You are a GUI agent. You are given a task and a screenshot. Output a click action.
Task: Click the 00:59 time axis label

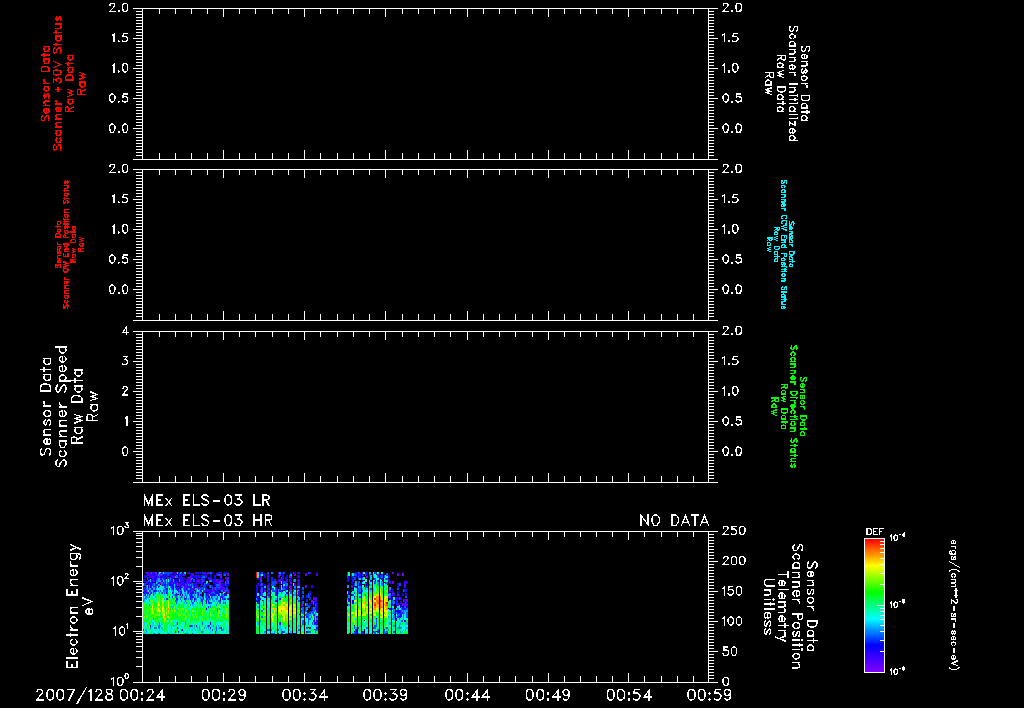(x=709, y=696)
